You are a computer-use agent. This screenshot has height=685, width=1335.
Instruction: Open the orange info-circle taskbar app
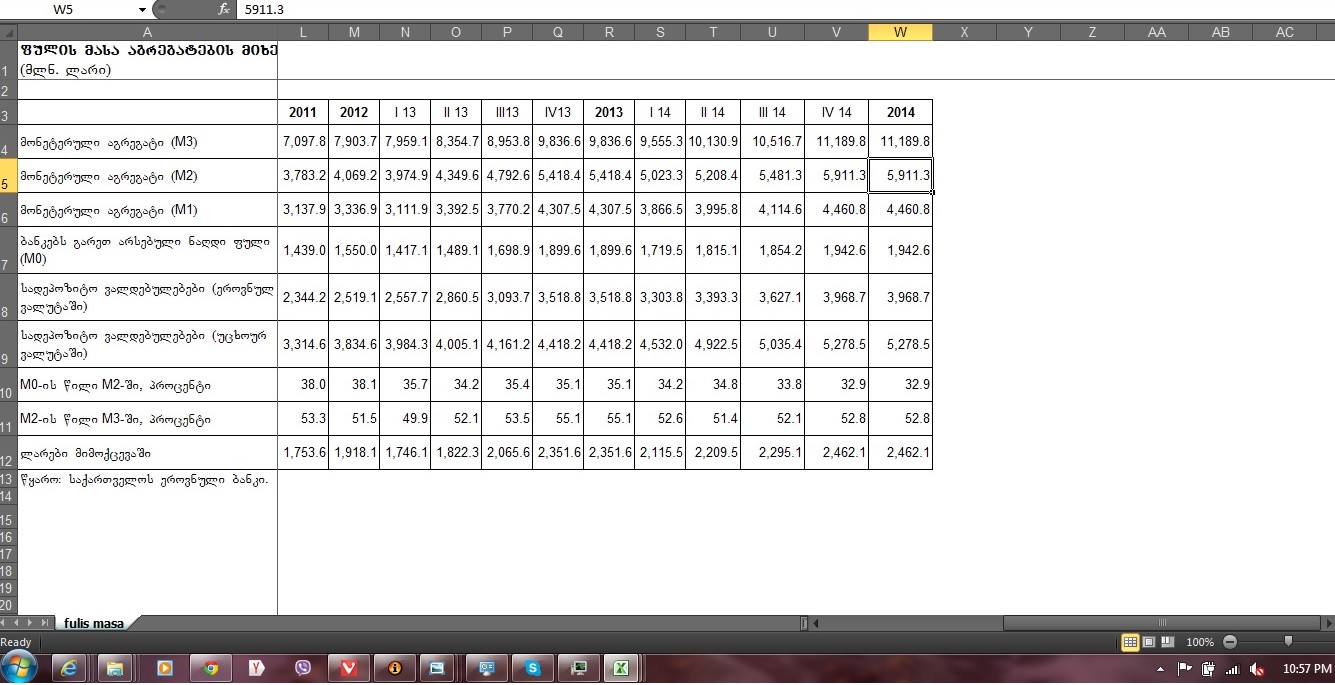pyautogui.click(x=395, y=668)
